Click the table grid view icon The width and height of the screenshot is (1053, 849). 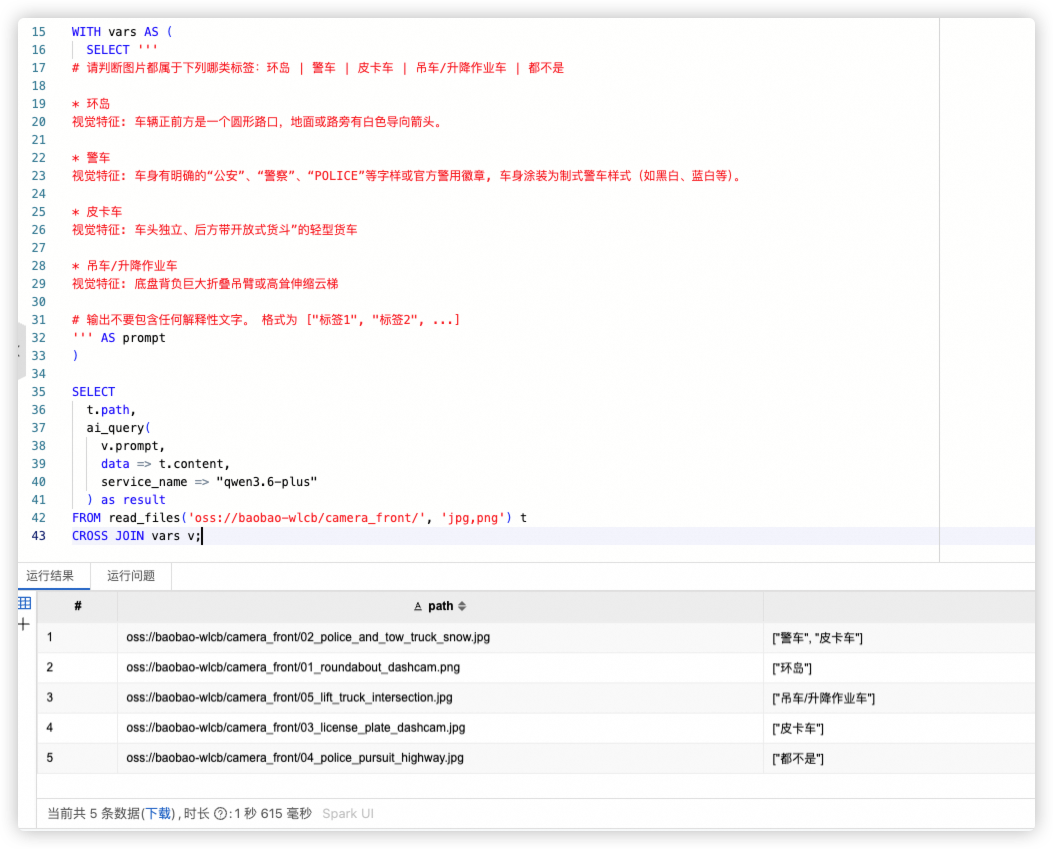click(x=25, y=602)
